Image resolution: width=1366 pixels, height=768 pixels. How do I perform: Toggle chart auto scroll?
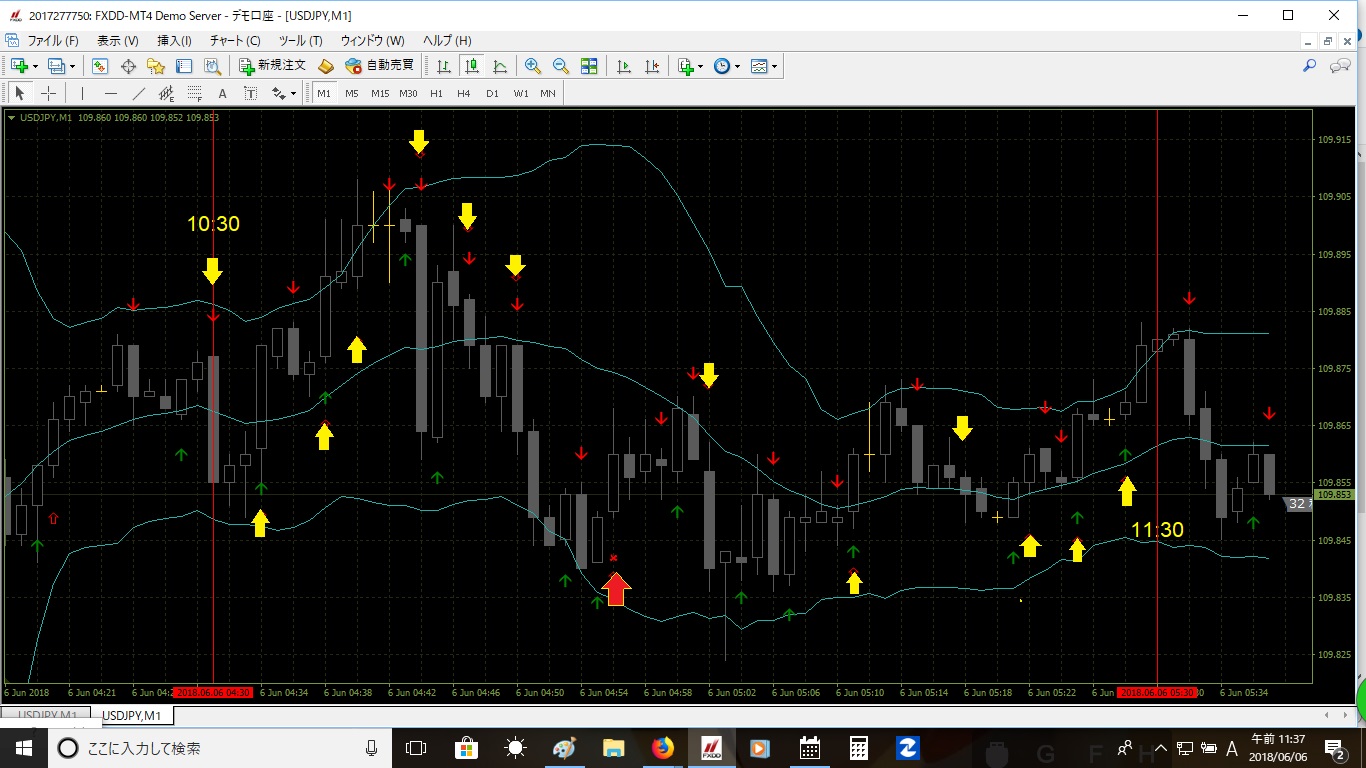(624, 66)
